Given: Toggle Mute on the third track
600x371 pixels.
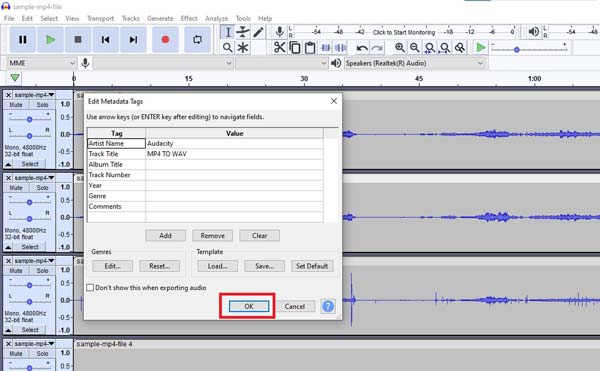Looking at the screenshot, I should click(16, 270).
